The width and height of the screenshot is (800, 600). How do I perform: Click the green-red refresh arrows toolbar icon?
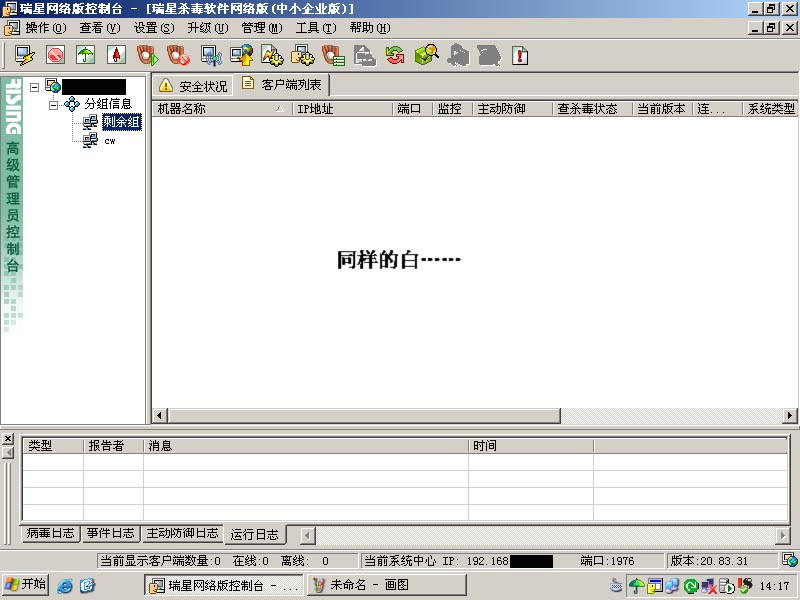[x=395, y=55]
